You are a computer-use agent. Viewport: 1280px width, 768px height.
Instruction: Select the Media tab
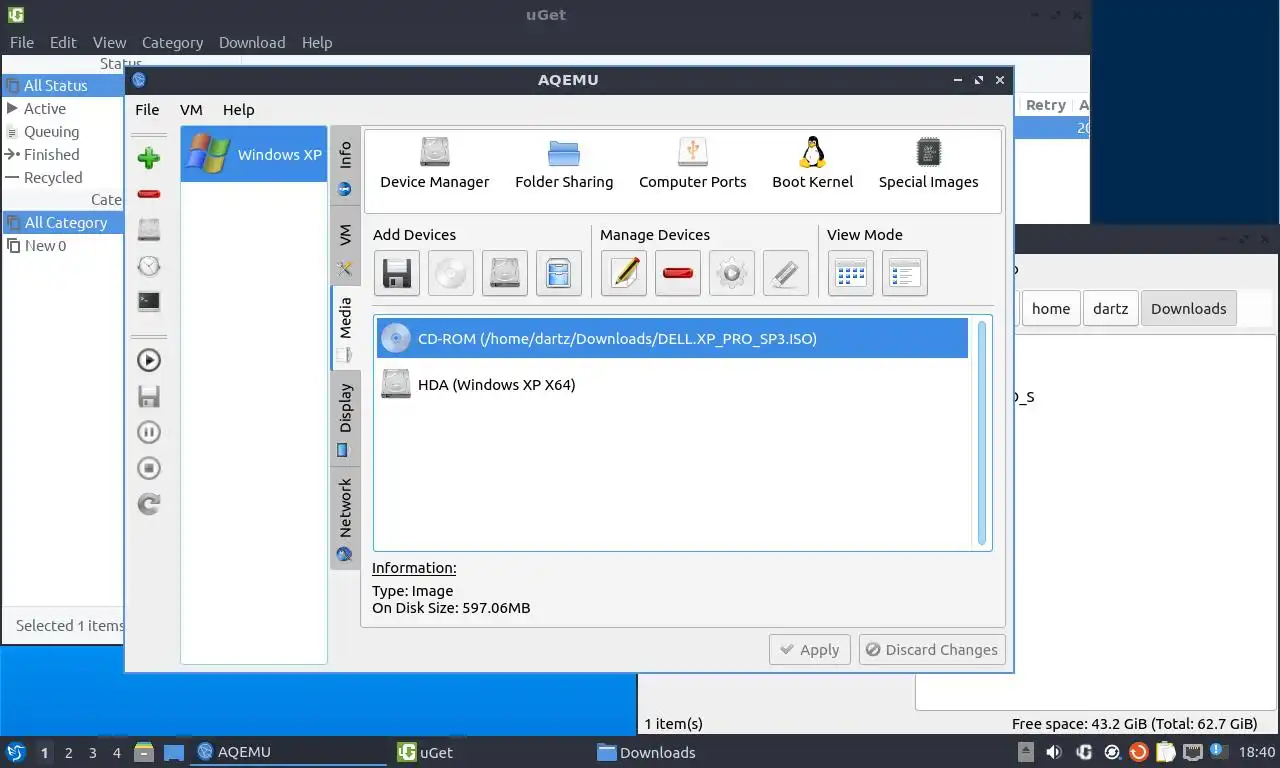coord(345,328)
